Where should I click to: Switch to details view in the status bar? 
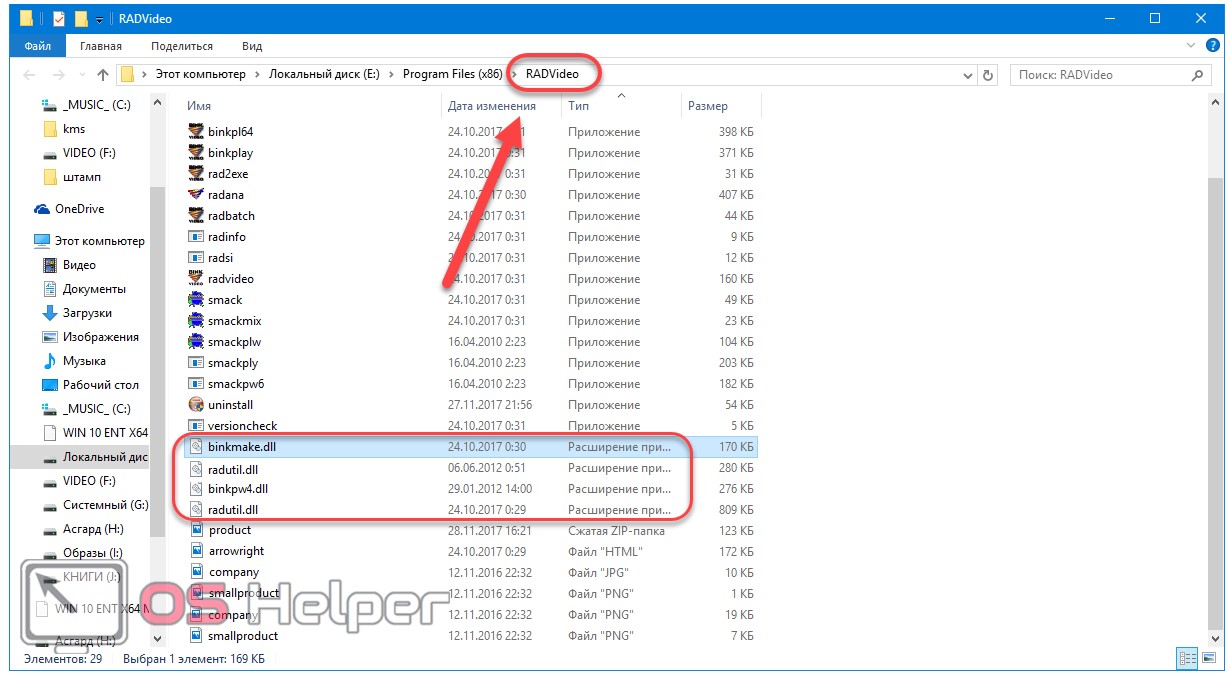pyautogui.click(x=1187, y=658)
